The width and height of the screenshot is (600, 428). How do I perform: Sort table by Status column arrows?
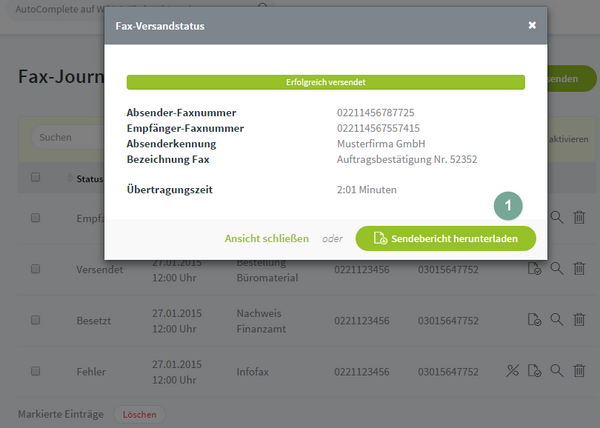(x=70, y=178)
